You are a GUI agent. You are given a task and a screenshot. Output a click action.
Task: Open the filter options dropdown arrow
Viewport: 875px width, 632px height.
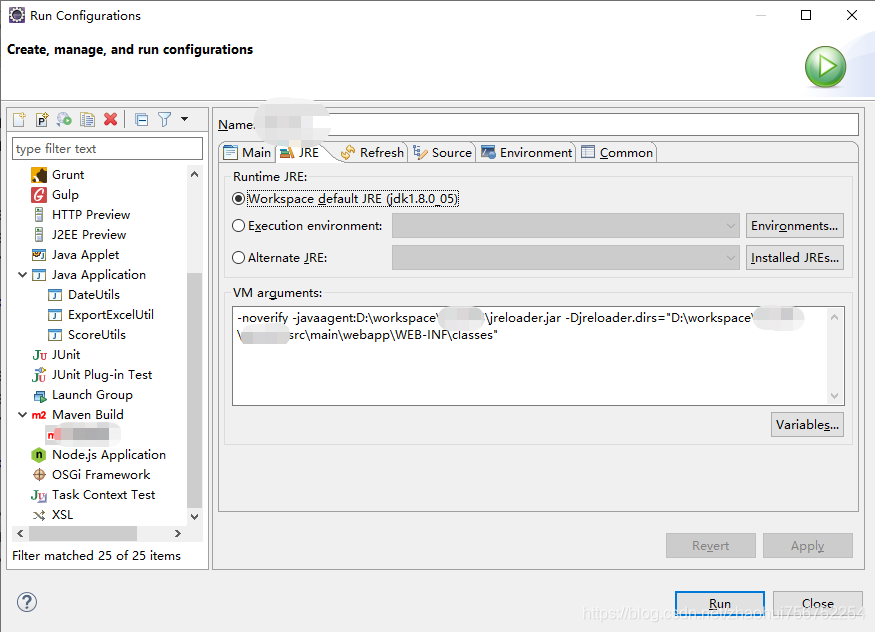pyautogui.click(x=185, y=119)
